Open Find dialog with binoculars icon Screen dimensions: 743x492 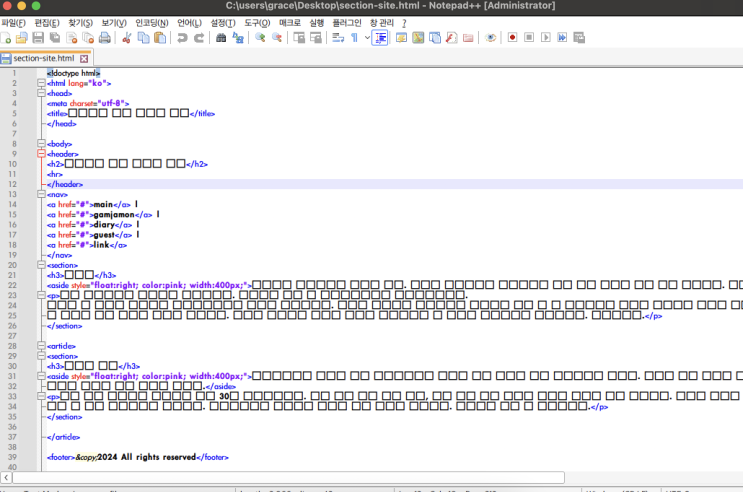point(221,38)
